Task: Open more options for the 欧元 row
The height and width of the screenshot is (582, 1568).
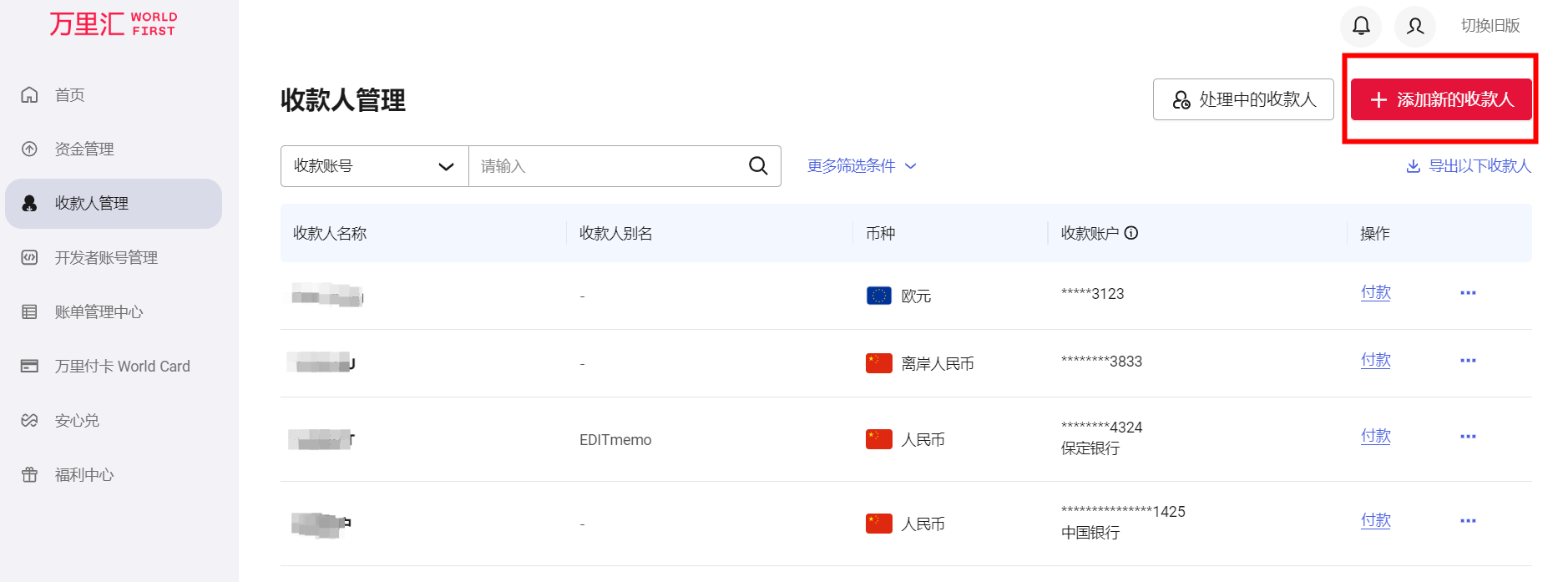Action: [x=1468, y=293]
